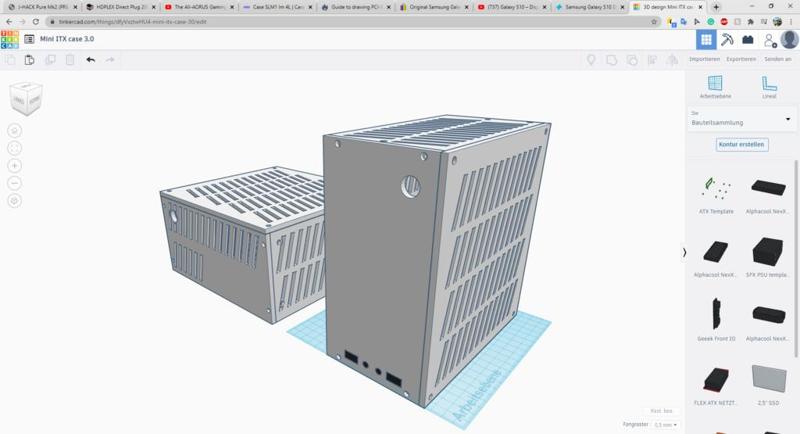The height and width of the screenshot is (434, 800).
Task: Pick the Geeek Front IO shape
Action: (x=716, y=320)
